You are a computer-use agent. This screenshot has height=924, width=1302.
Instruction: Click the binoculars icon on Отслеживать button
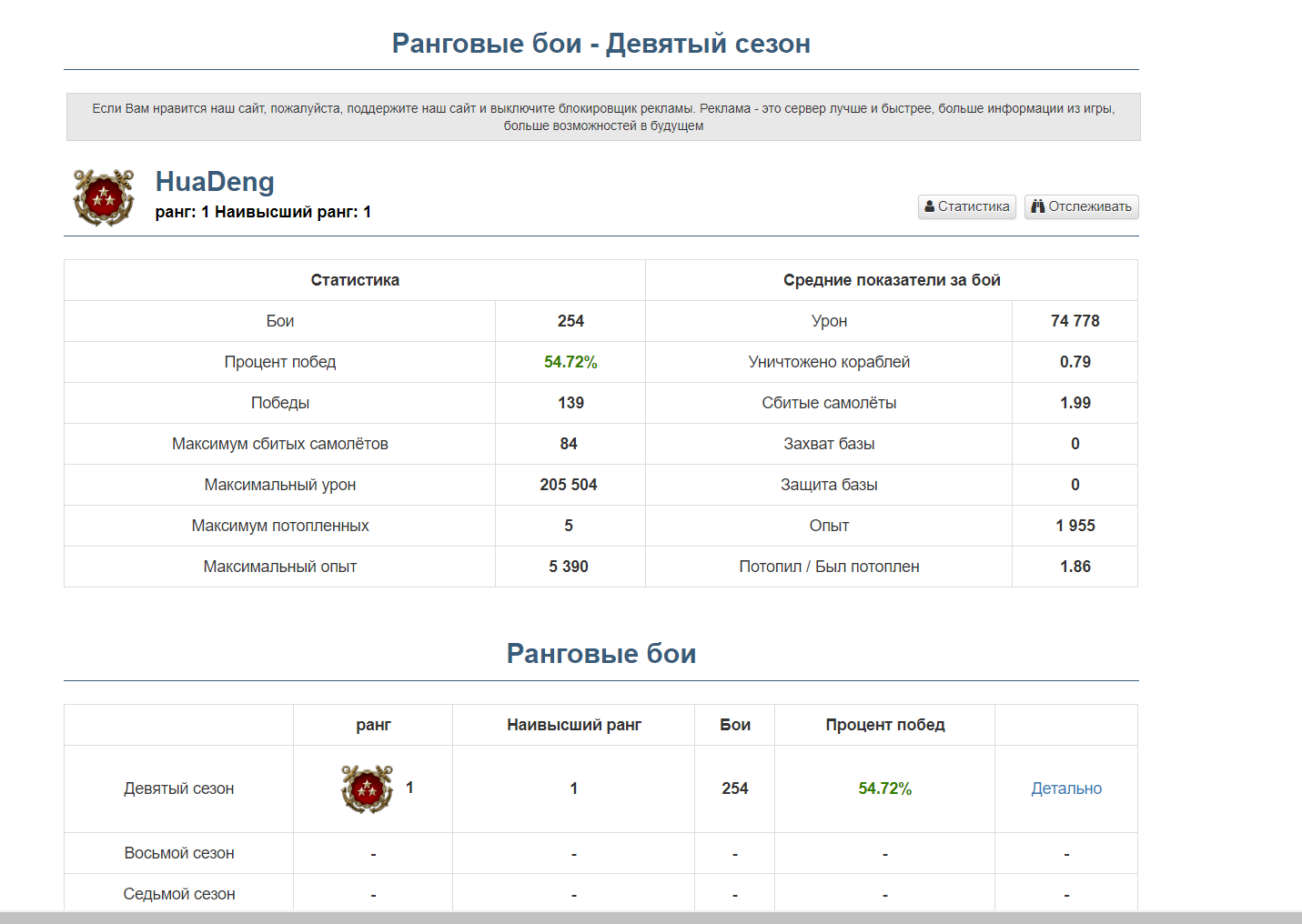pyautogui.click(x=1037, y=206)
